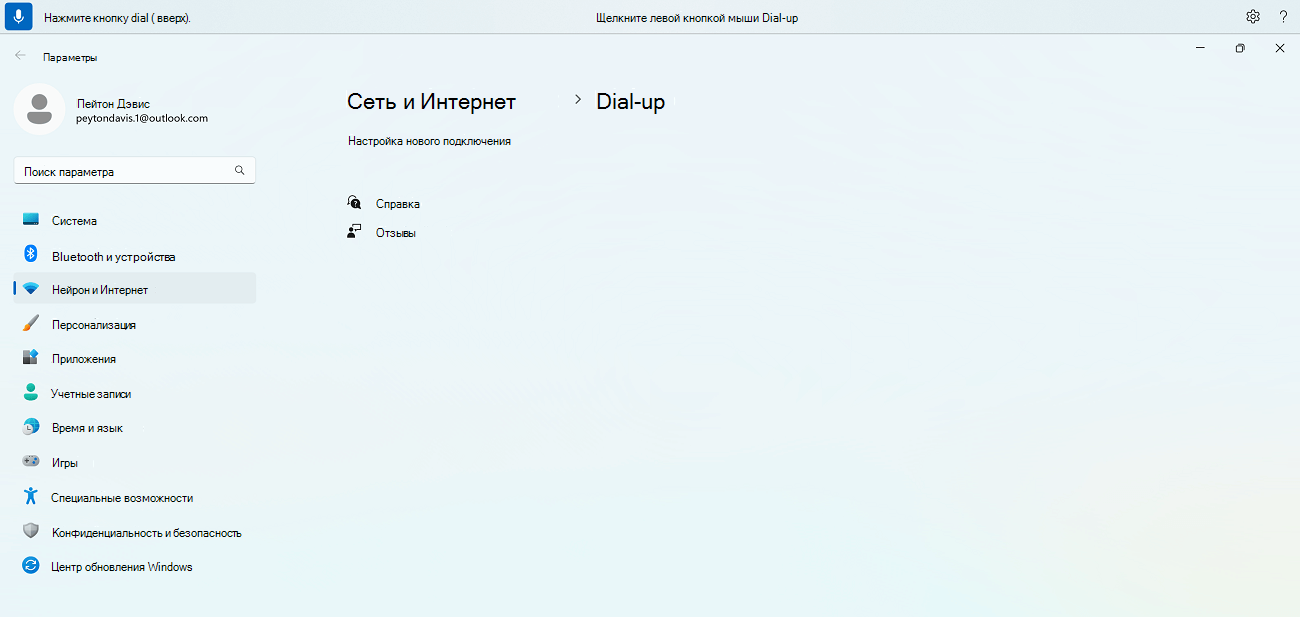
Task: Select Нейрон и Интернет in sidebar
Action: (x=135, y=289)
